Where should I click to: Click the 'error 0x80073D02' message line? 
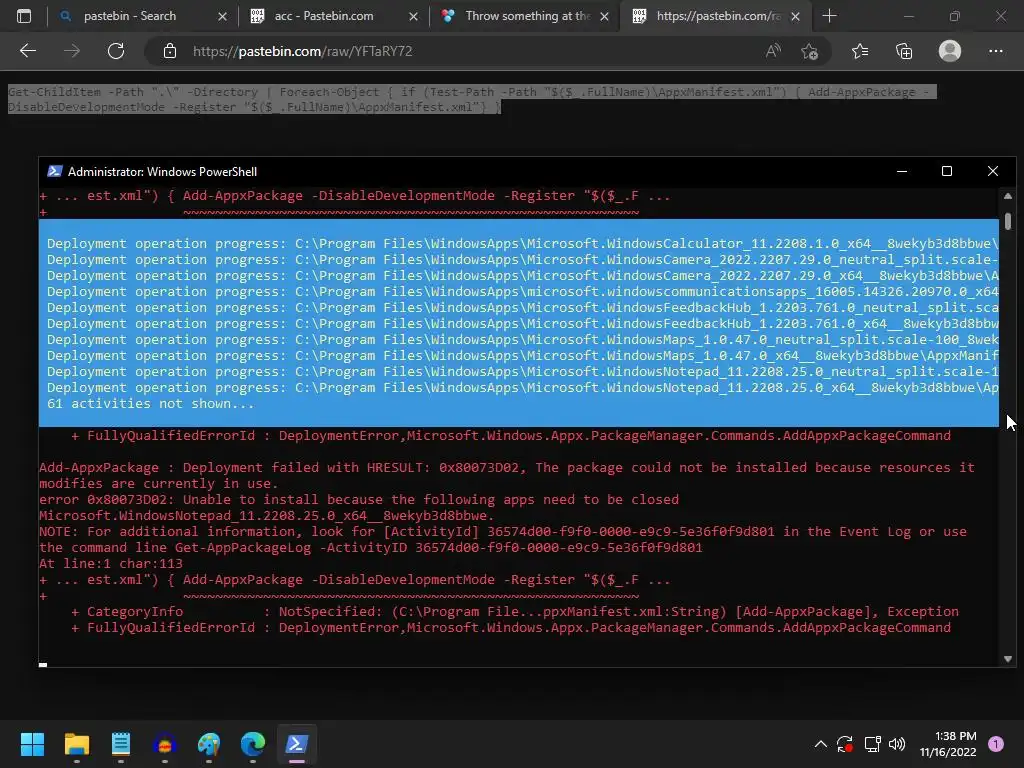click(359, 500)
